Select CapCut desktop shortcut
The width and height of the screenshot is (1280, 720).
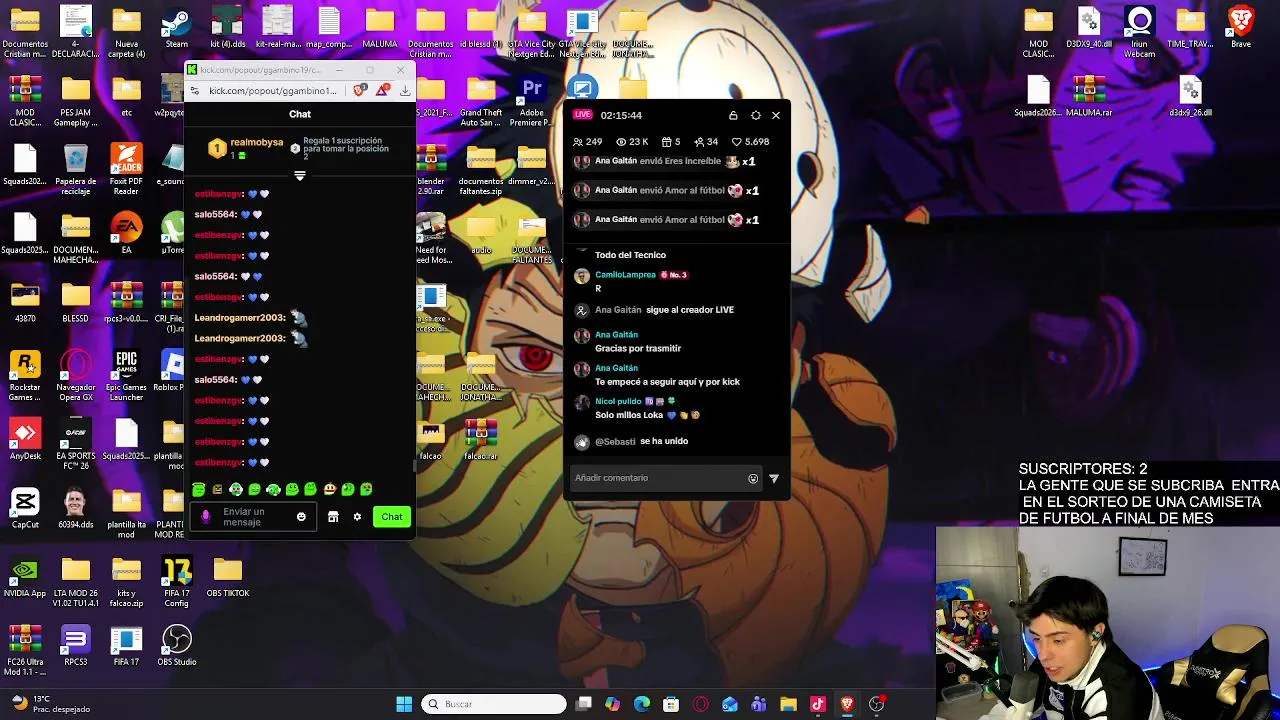pos(25,509)
